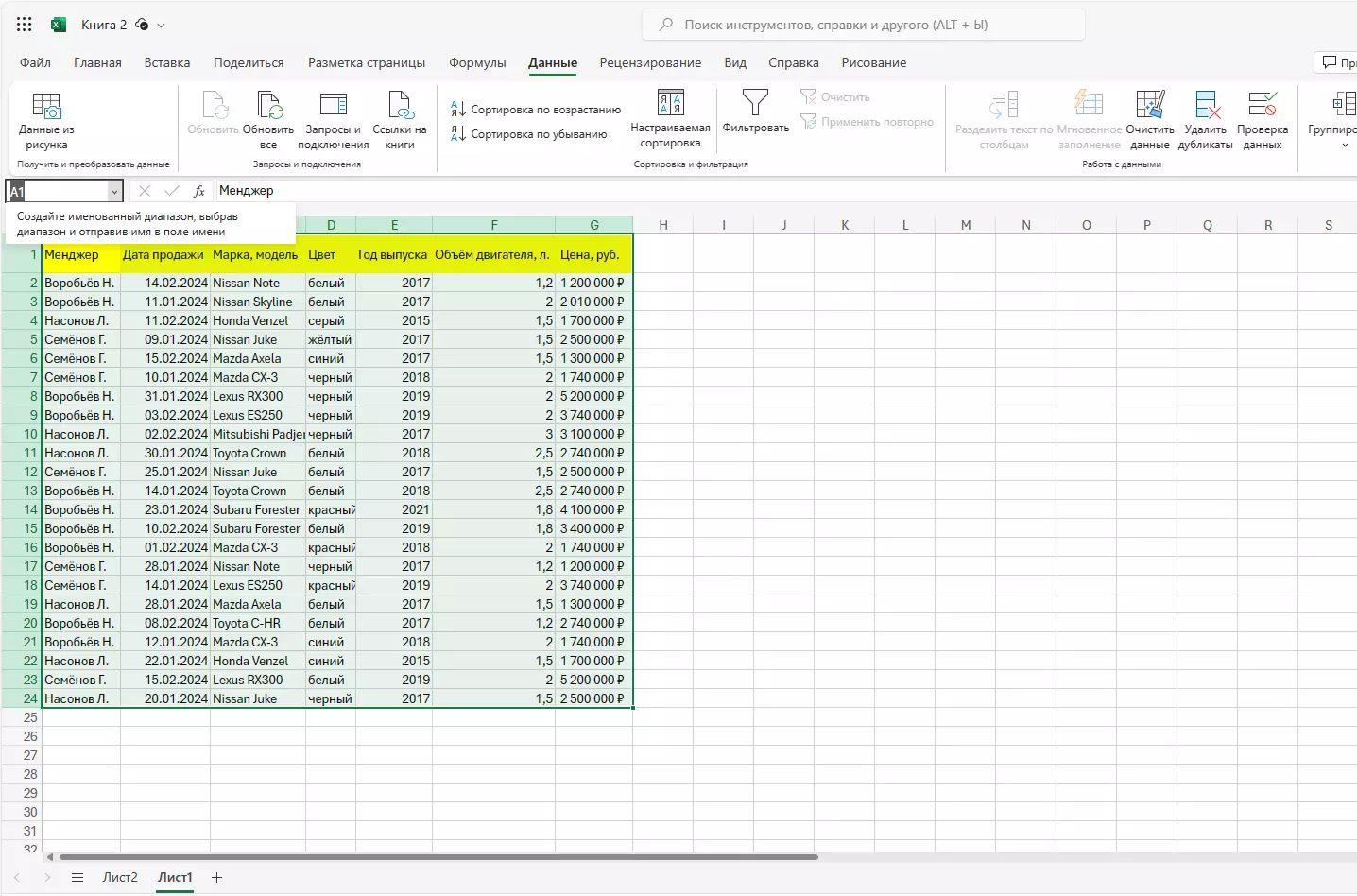This screenshot has height=896, width=1357.
Task: Click the Remove Duplicates icon
Action: click(x=1206, y=106)
